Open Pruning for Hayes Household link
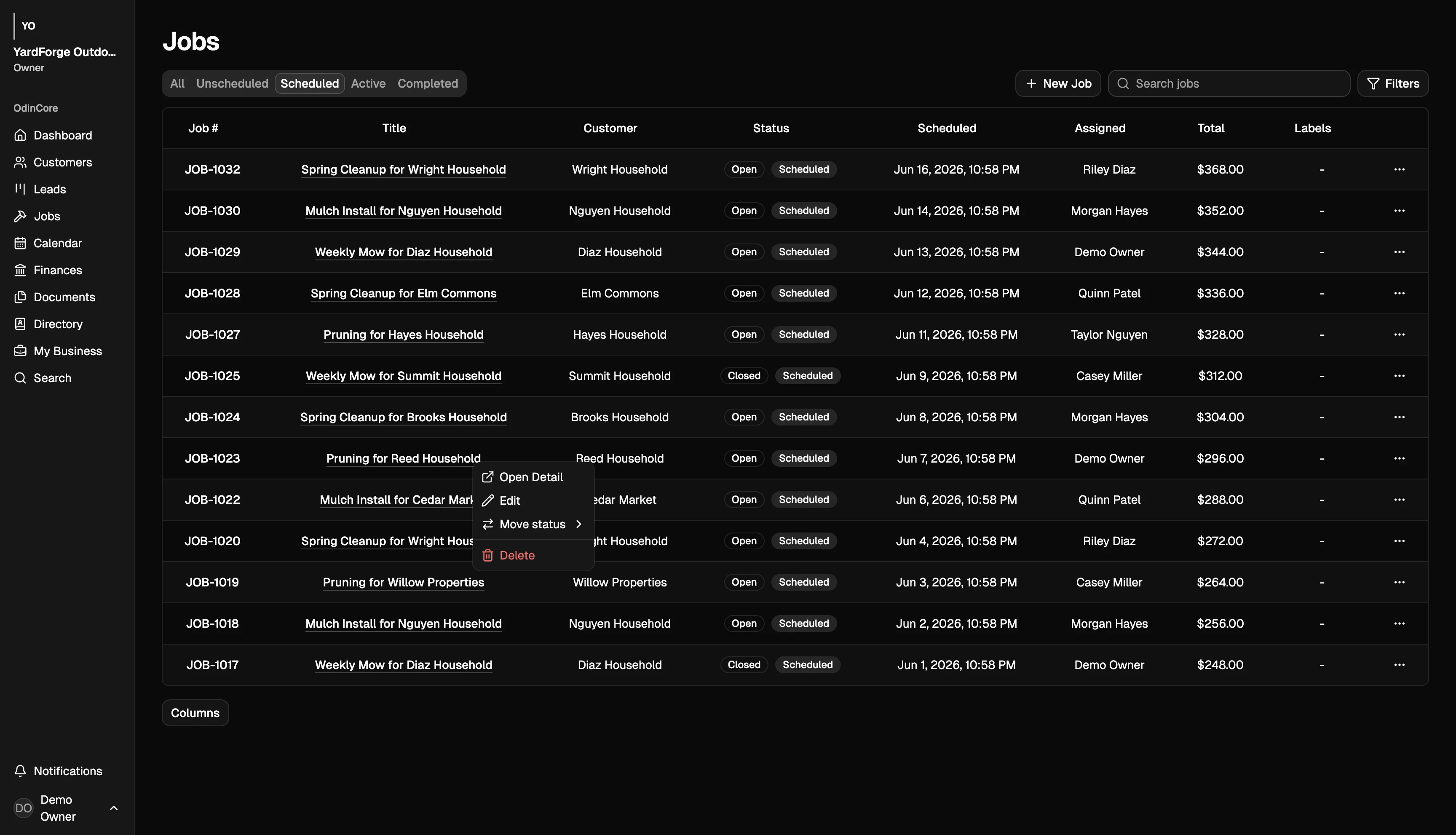 click(x=403, y=335)
